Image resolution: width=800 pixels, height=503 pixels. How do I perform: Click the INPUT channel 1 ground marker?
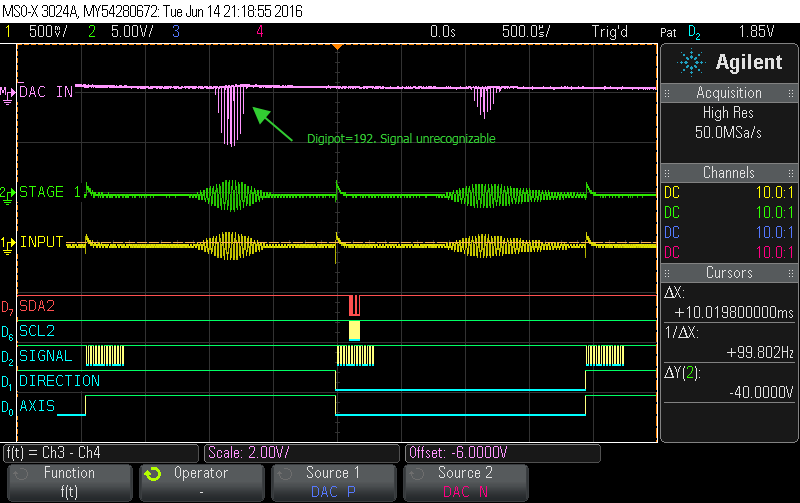[x=6, y=242]
